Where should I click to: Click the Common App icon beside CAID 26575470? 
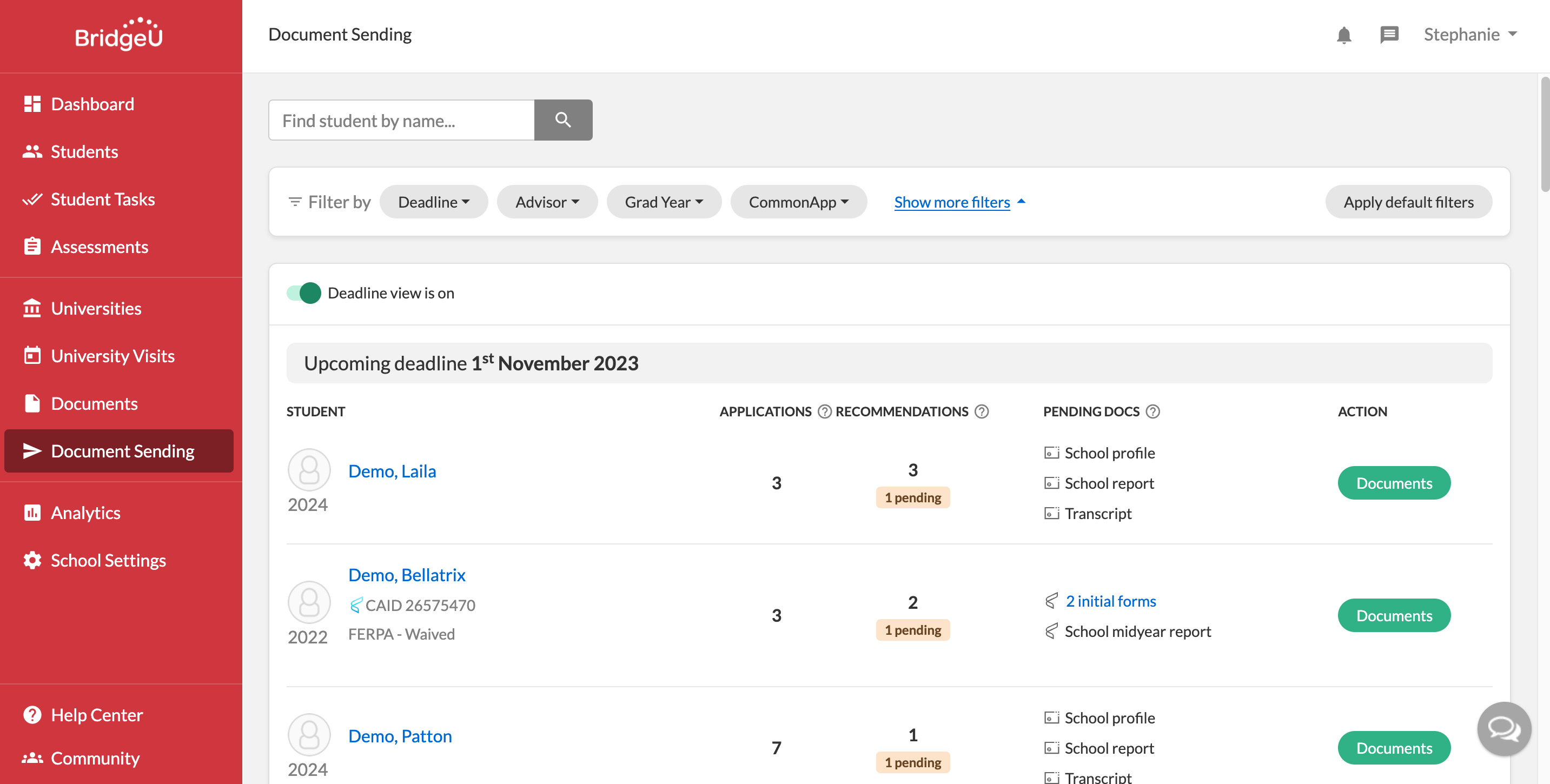[356, 604]
